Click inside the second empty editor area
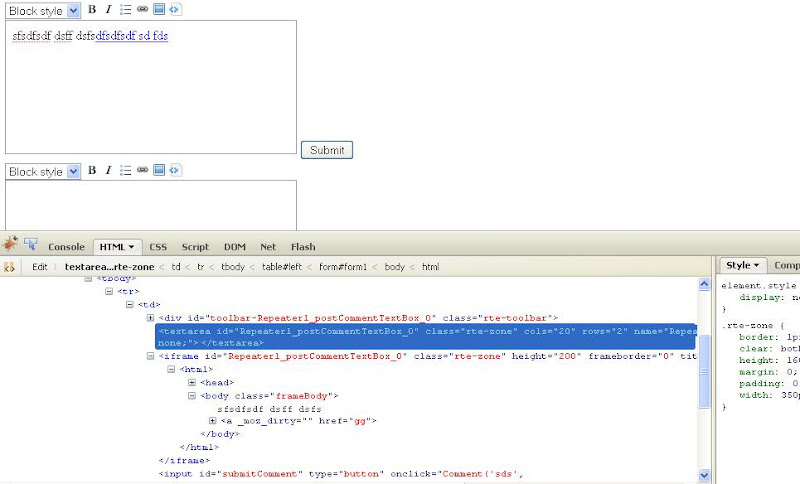This screenshot has height=484, width=800. pos(151,205)
